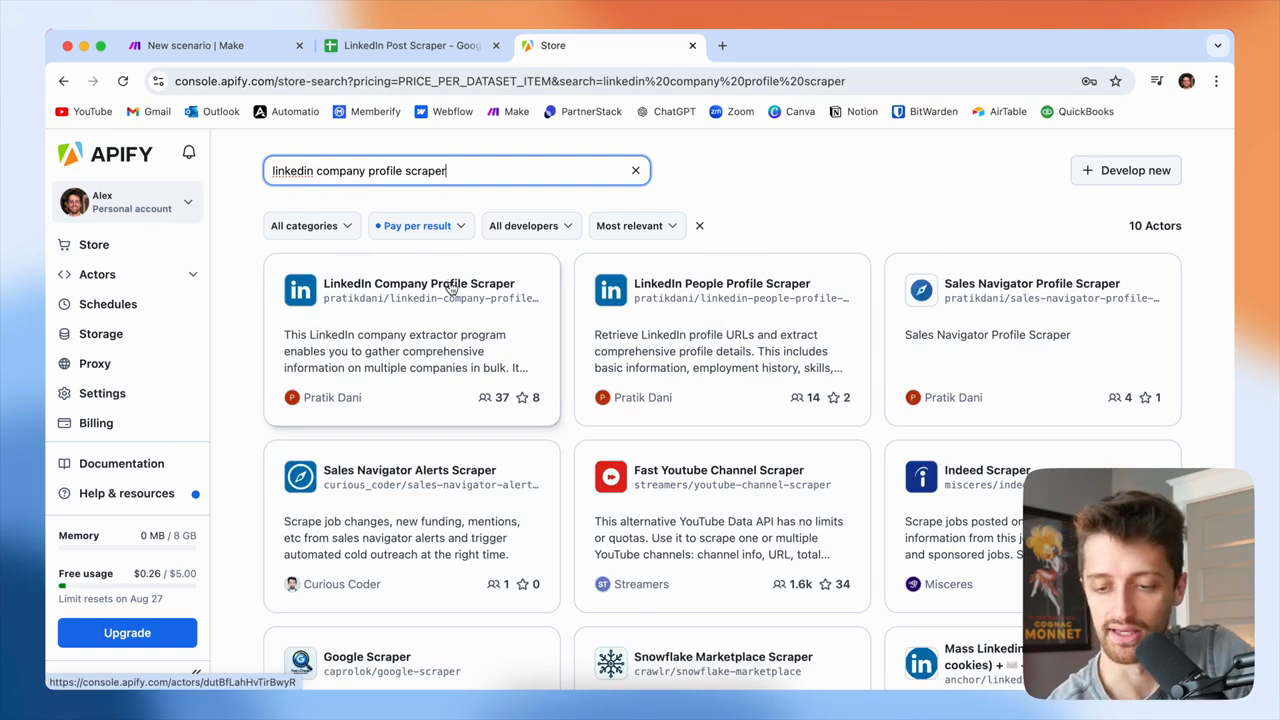Open the AirTable bookmark

point(998,112)
